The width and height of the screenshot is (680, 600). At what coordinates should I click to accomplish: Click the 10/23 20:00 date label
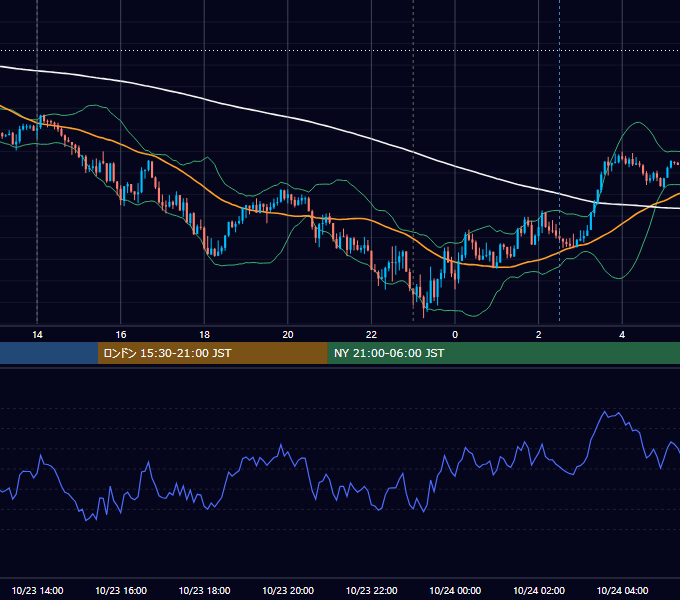(288, 590)
